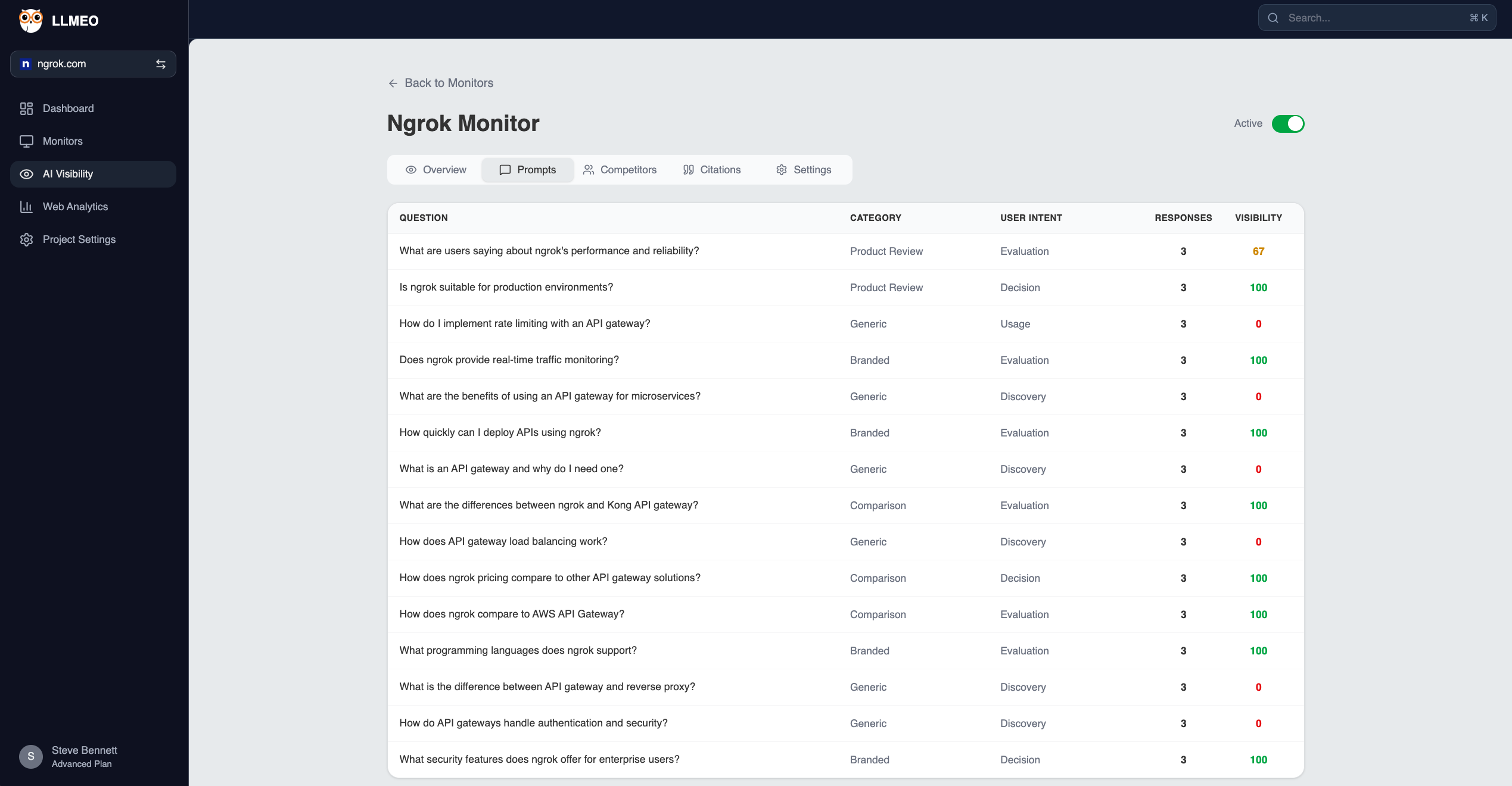Select the question about ngrok pricing comparison
The image size is (1512, 786).
(x=549, y=578)
